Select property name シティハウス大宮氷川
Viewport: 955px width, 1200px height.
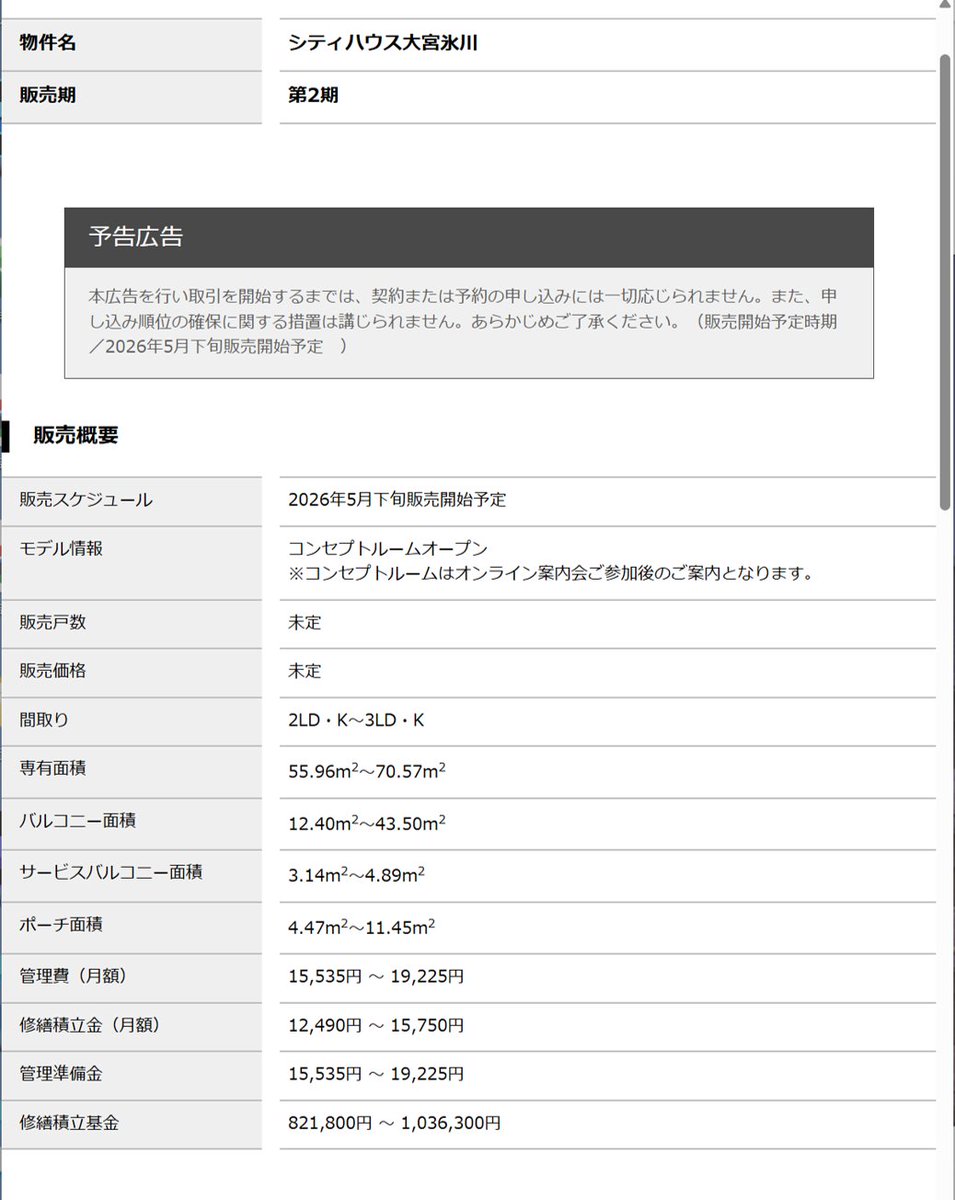(x=384, y=44)
